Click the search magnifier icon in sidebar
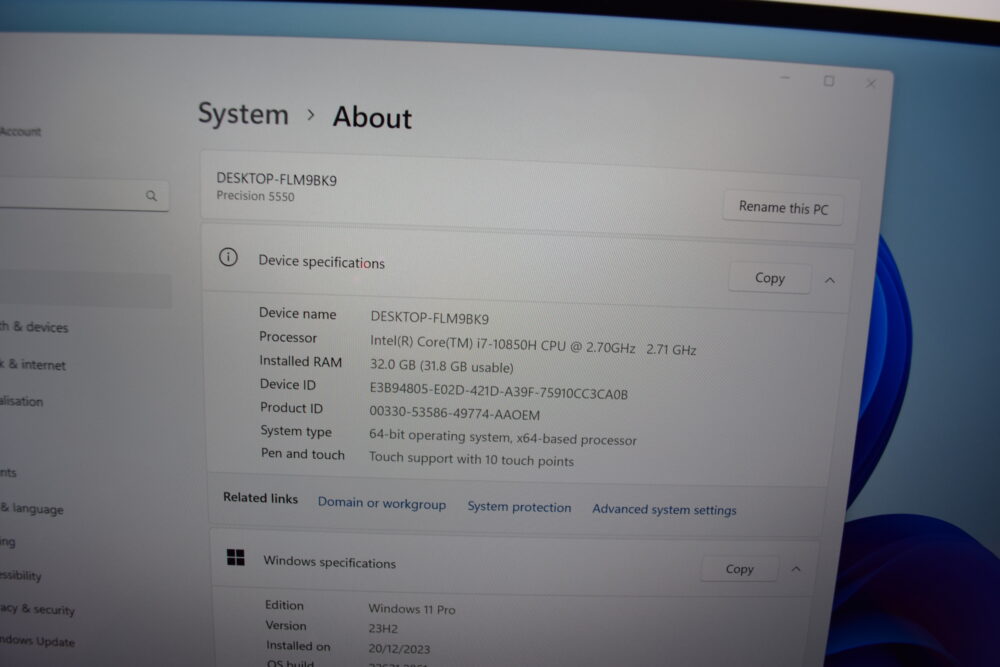Viewport: 1000px width, 667px height. (x=151, y=196)
